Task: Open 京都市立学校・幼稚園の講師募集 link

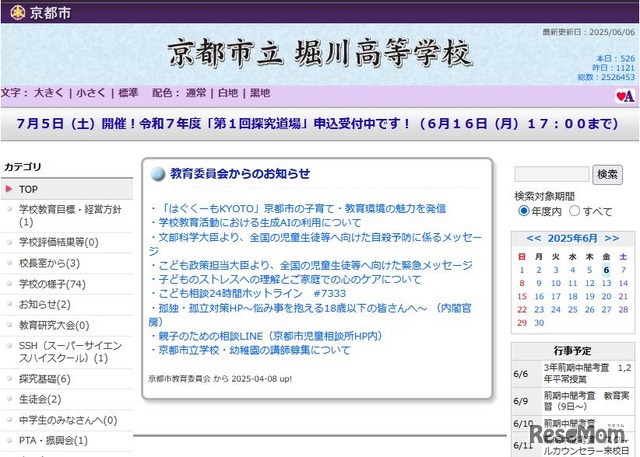Action: click(254, 350)
